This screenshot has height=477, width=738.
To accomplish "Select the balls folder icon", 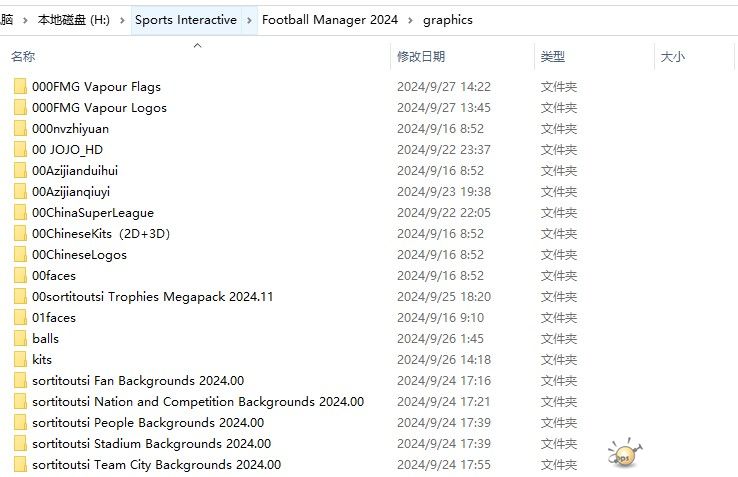I will click(20, 339).
